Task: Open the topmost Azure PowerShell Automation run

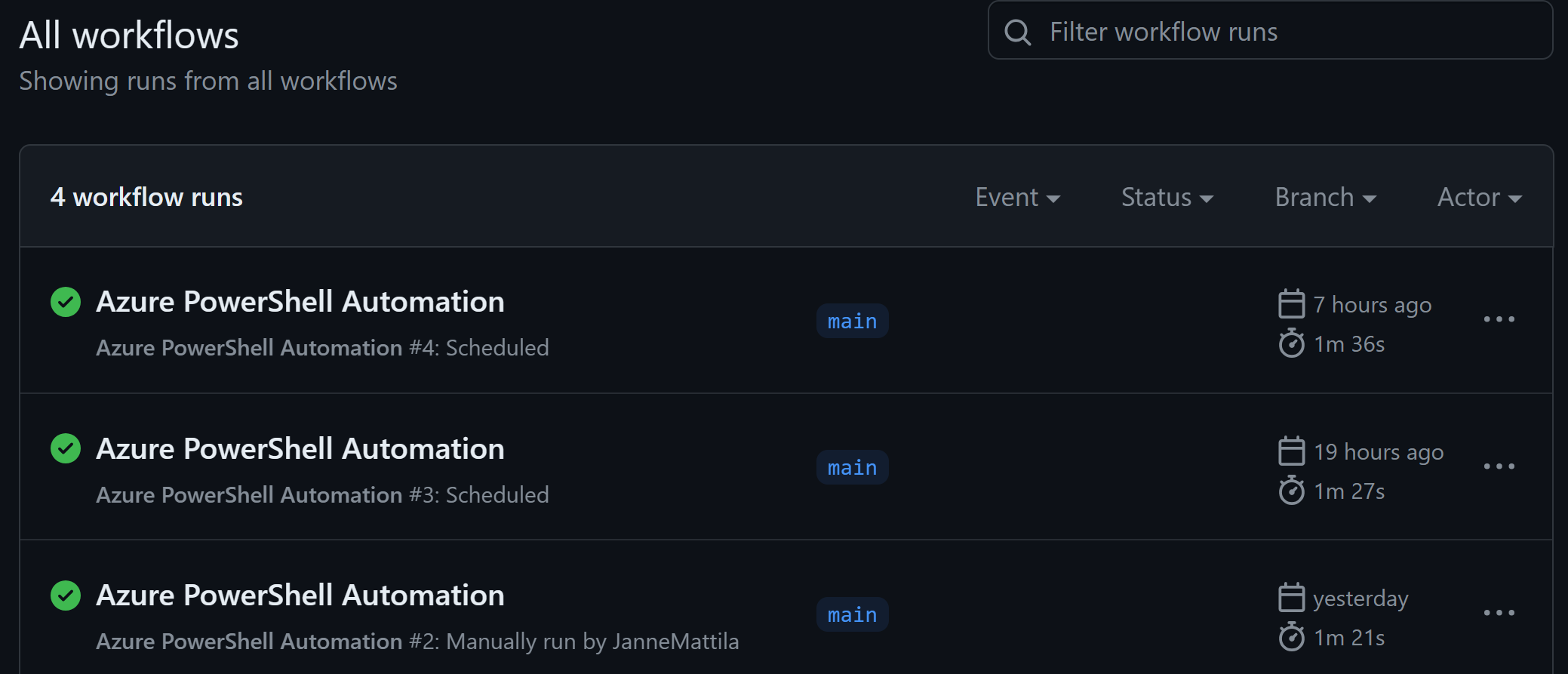Action: 300,301
